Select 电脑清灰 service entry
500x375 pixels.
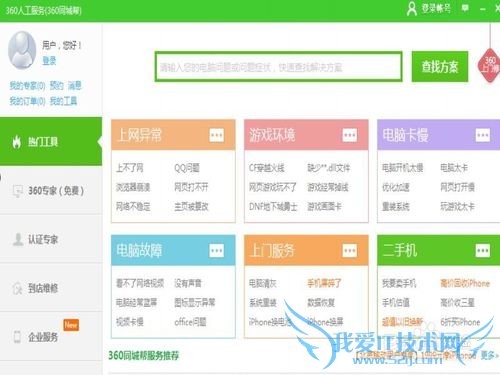pyautogui.click(x=263, y=283)
